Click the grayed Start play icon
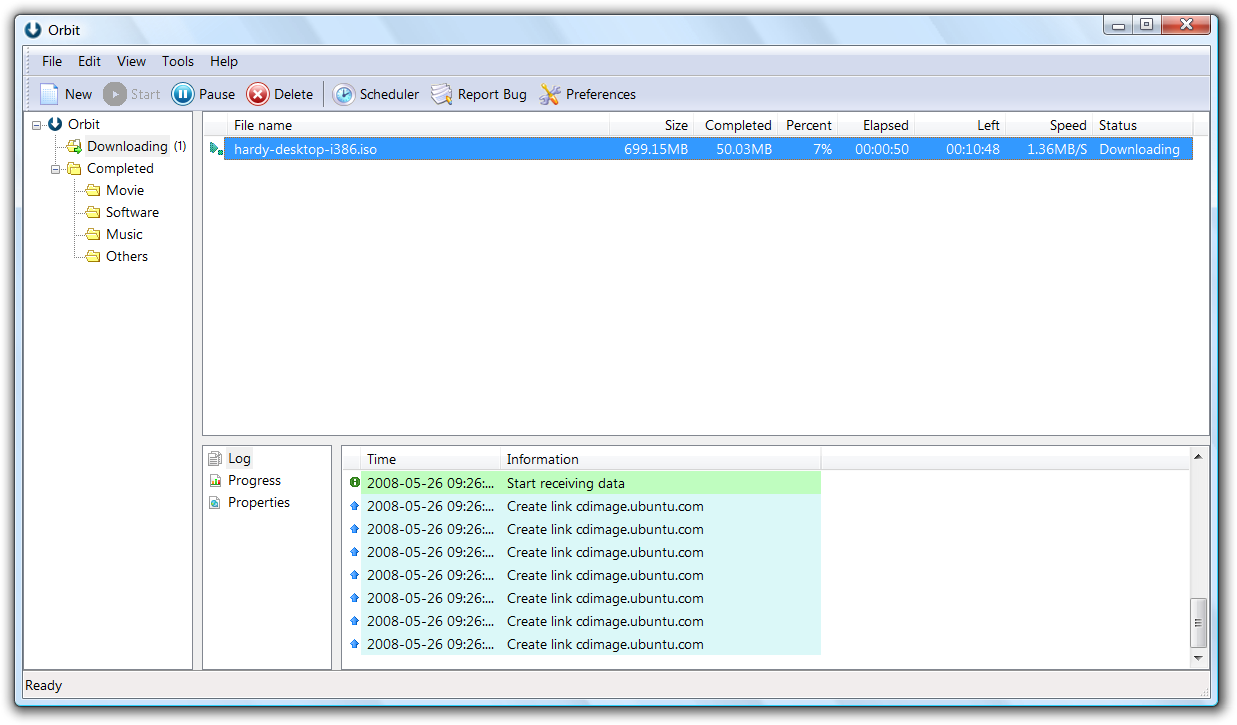 115,94
